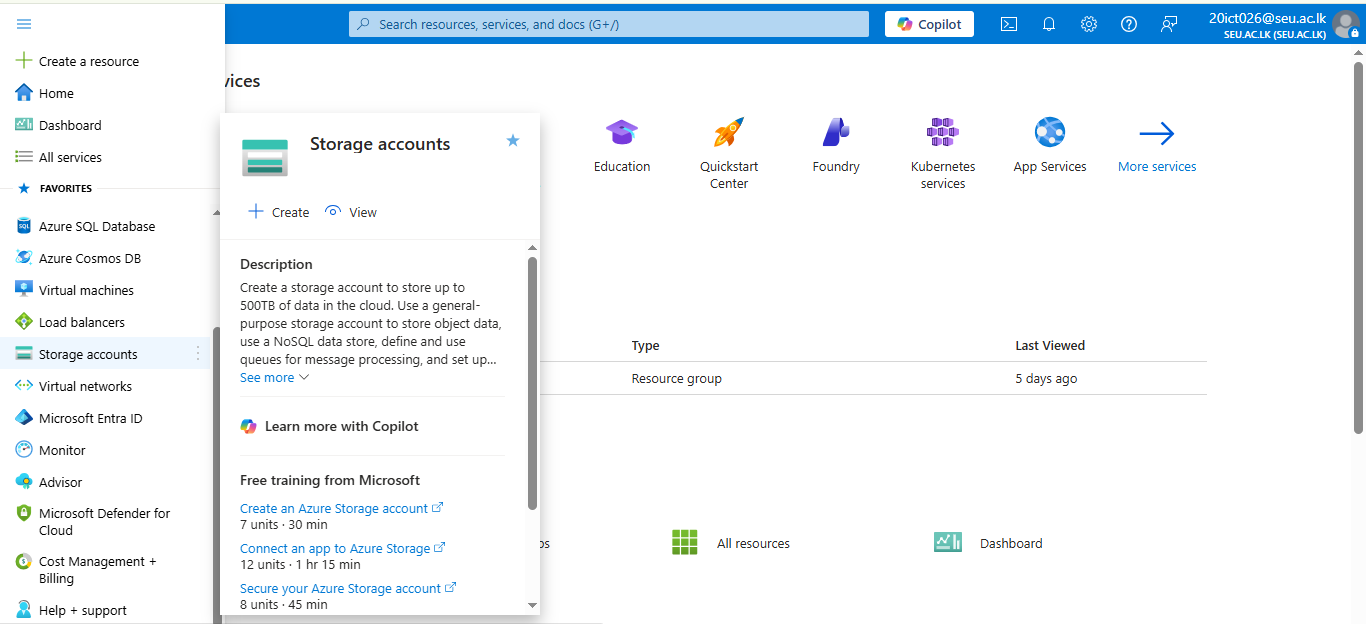Click the Last Viewed column header
The width and height of the screenshot is (1366, 624).
point(1050,345)
